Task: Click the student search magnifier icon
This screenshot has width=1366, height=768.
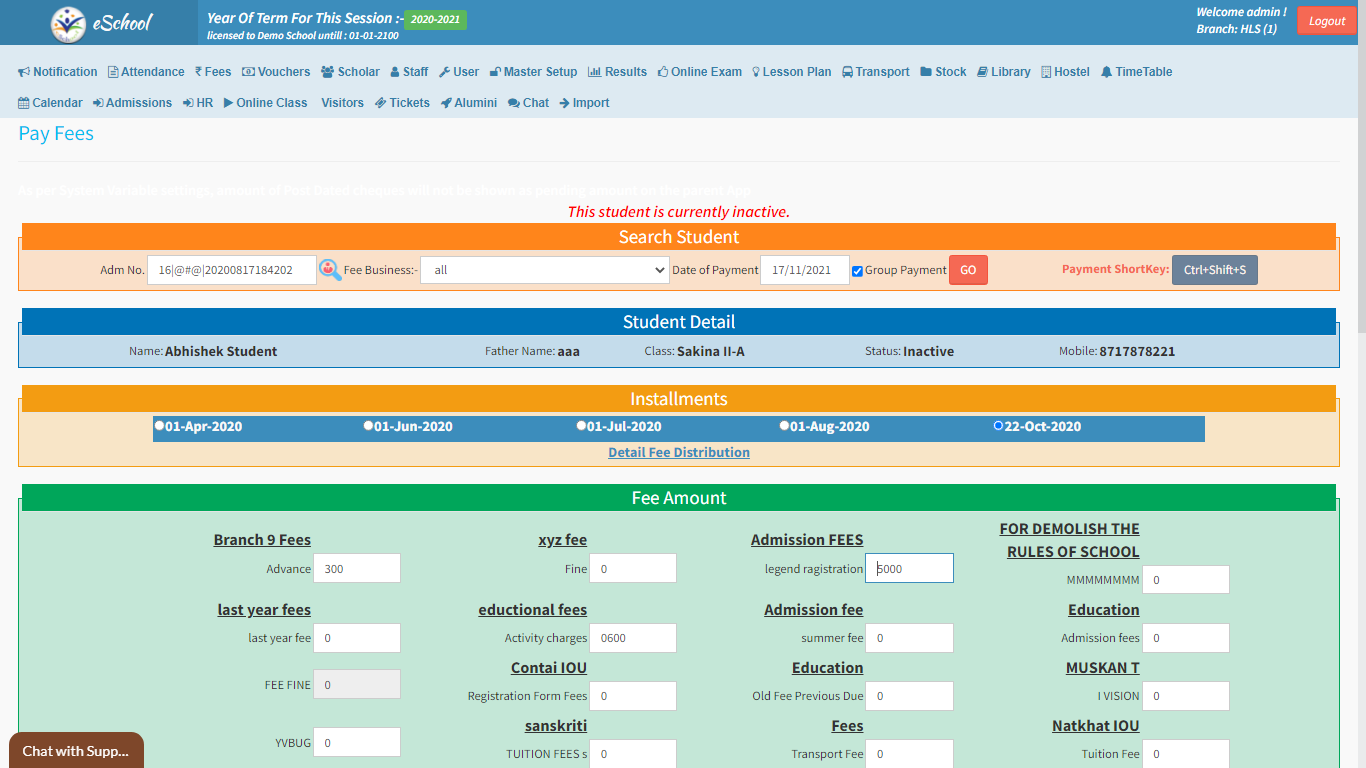Action: coord(330,270)
